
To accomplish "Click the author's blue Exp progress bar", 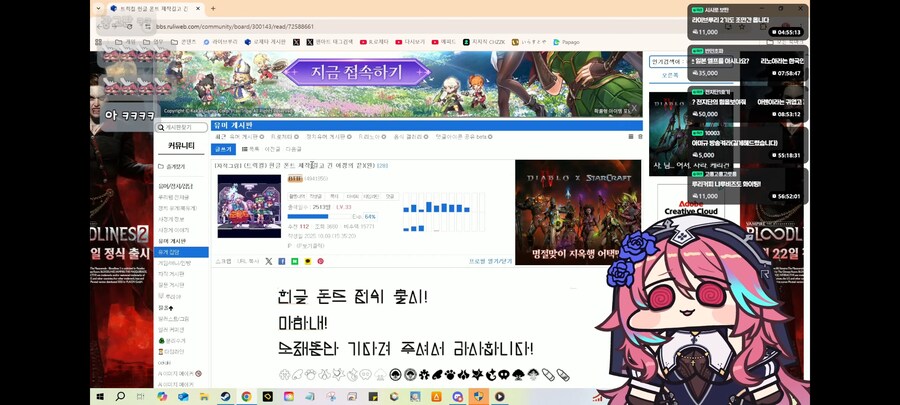I will tap(308, 217).
